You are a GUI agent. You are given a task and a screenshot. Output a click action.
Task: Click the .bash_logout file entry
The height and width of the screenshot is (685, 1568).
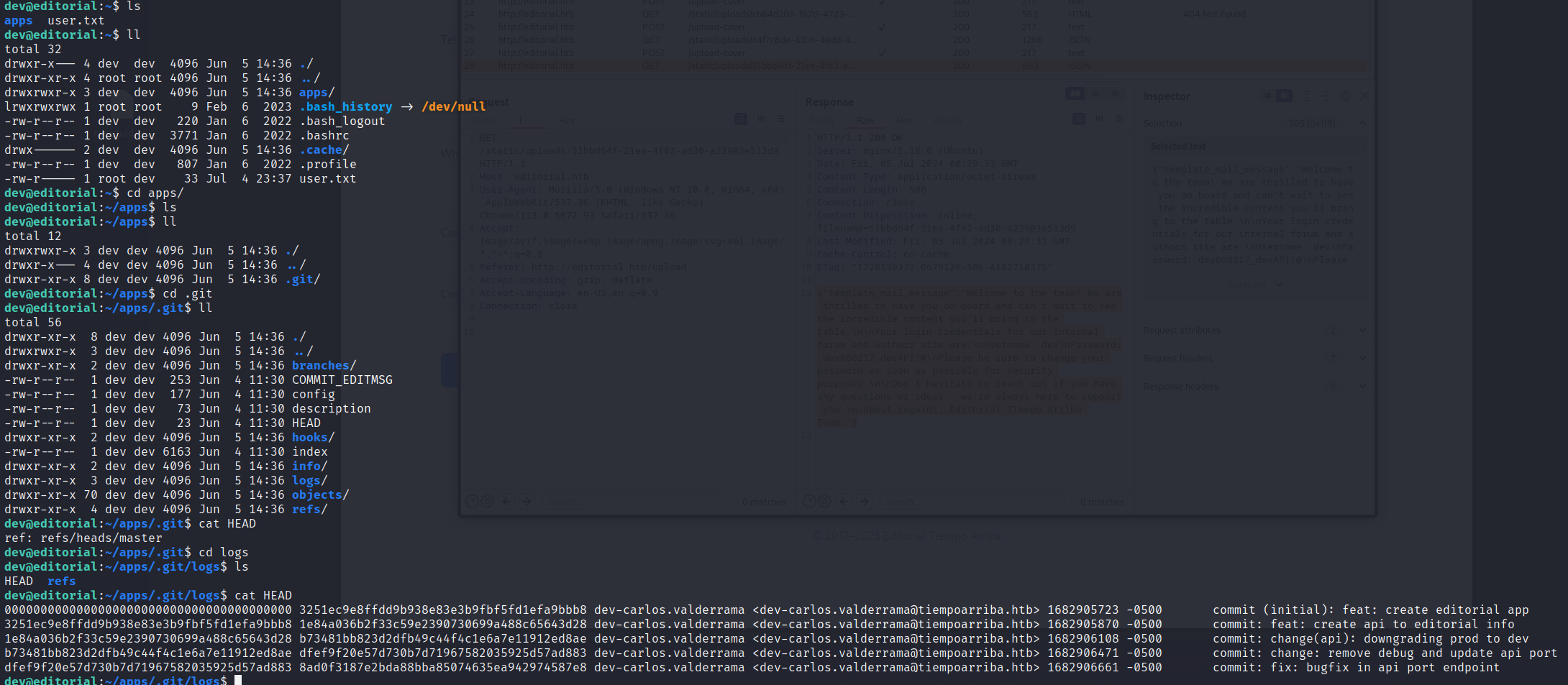point(342,121)
